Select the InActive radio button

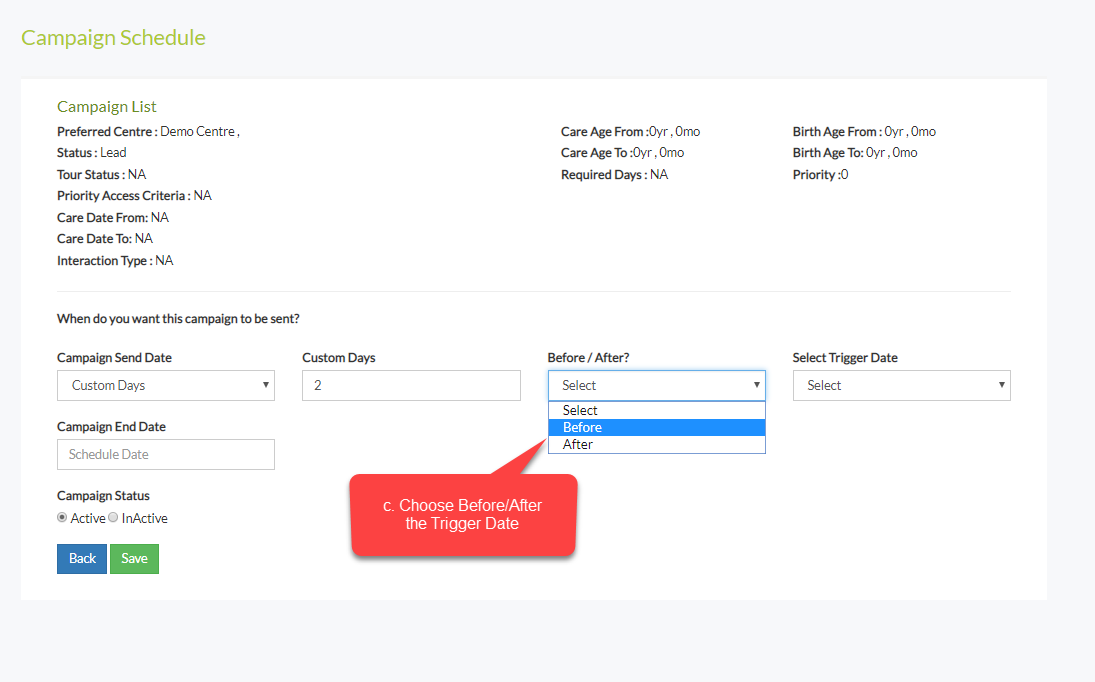click(x=113, y=517)
